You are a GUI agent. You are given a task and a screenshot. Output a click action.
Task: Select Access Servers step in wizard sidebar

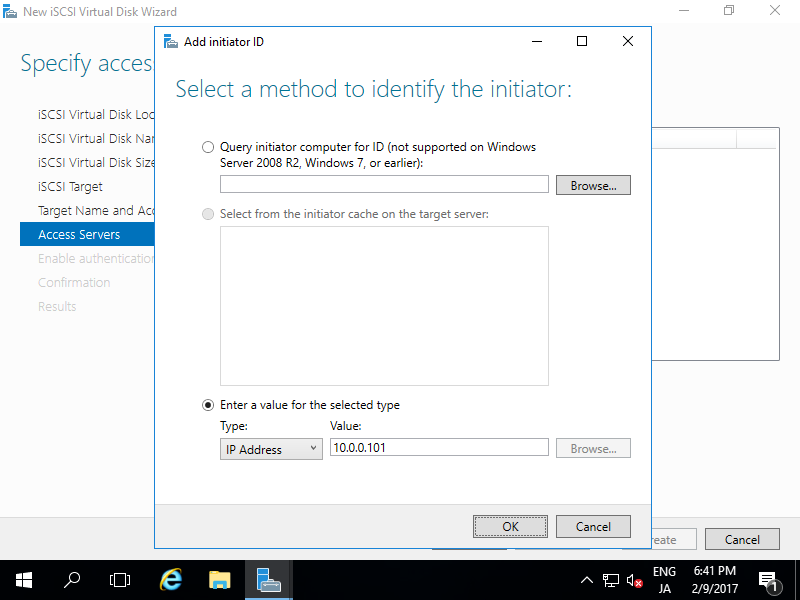[x=87, y=234]
